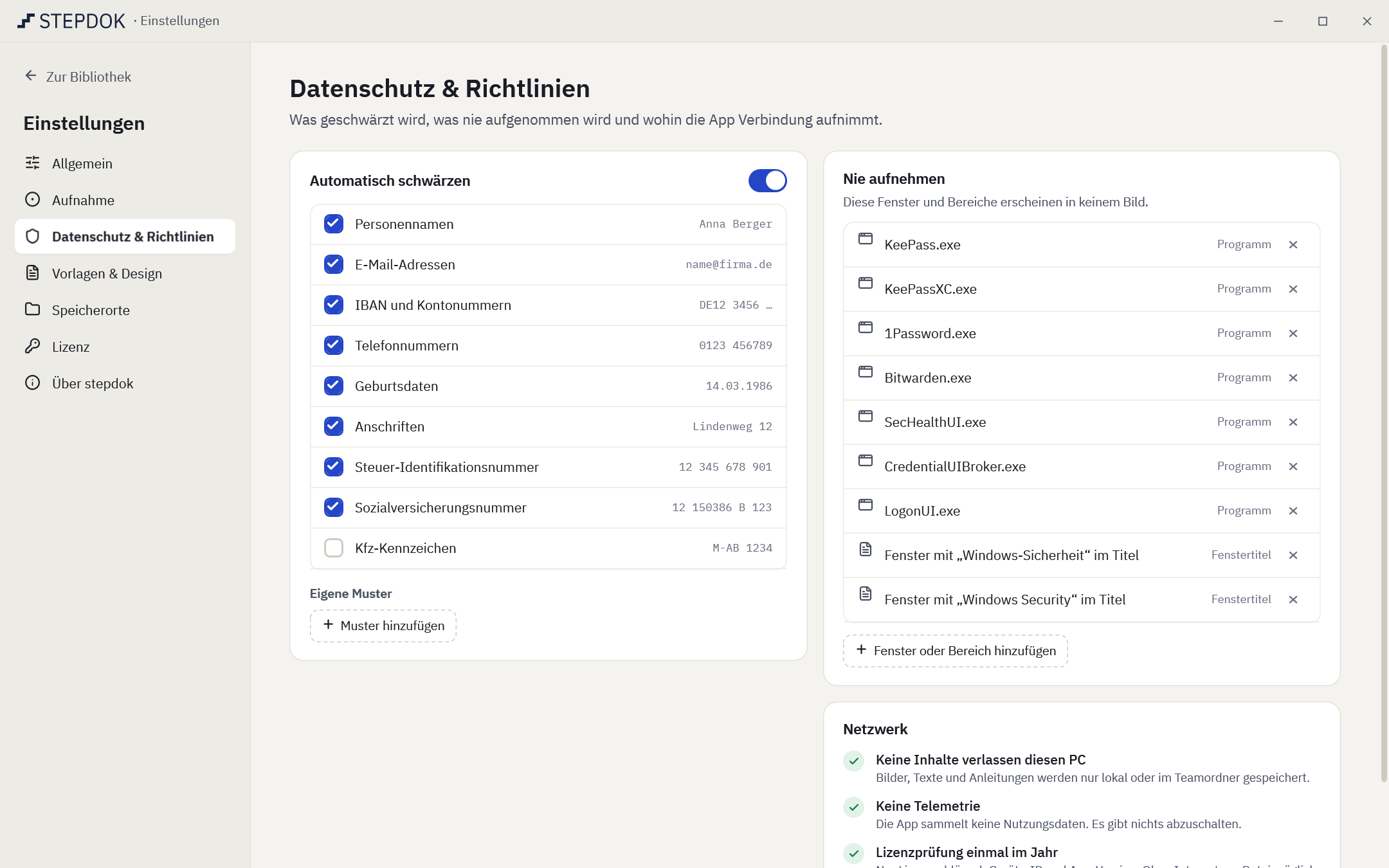Click the document icon next to Vorlagen & Design
This screenshot has height=868, width=1389.
32,273
